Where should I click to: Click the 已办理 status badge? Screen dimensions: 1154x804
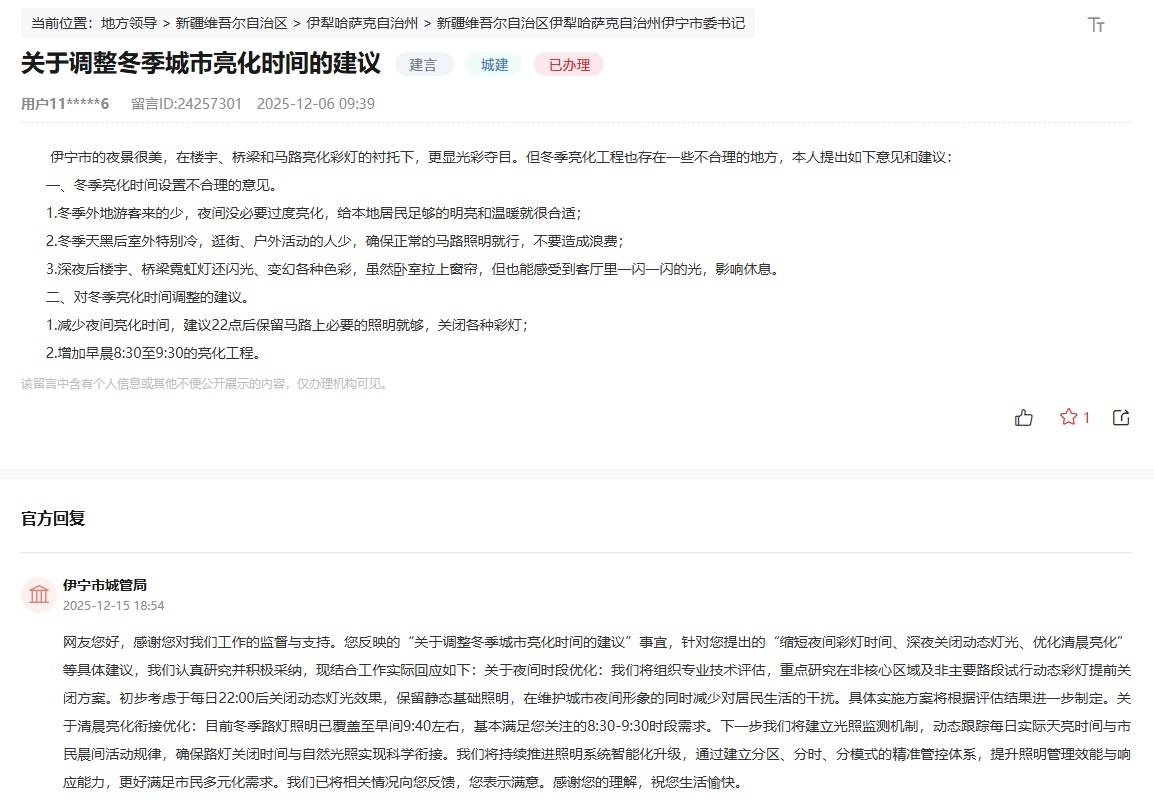[x=569, y=65]
